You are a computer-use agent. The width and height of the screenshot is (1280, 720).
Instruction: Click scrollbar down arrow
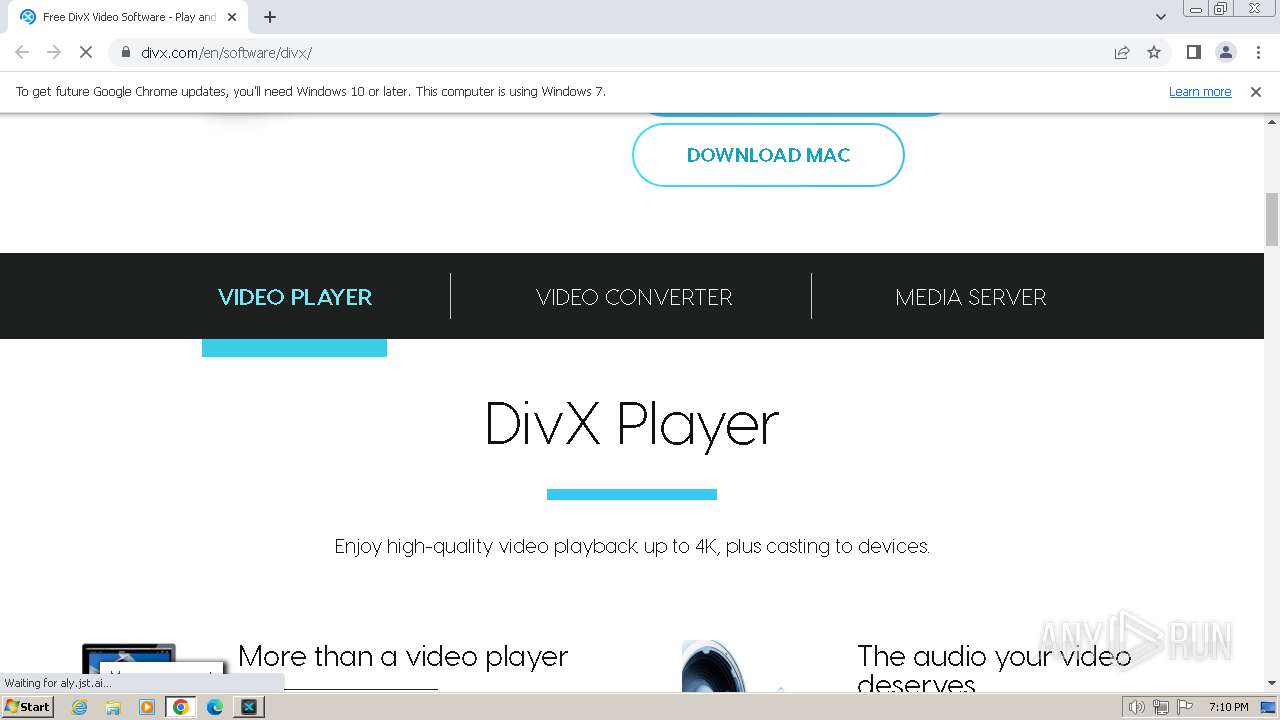pos(1272,683)
